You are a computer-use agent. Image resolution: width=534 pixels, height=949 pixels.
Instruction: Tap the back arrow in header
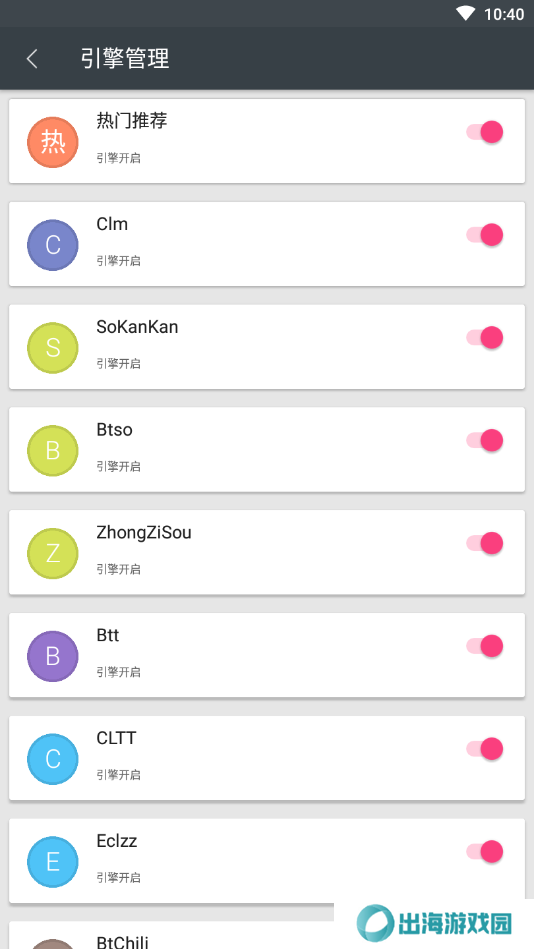(x=32, y=59)
